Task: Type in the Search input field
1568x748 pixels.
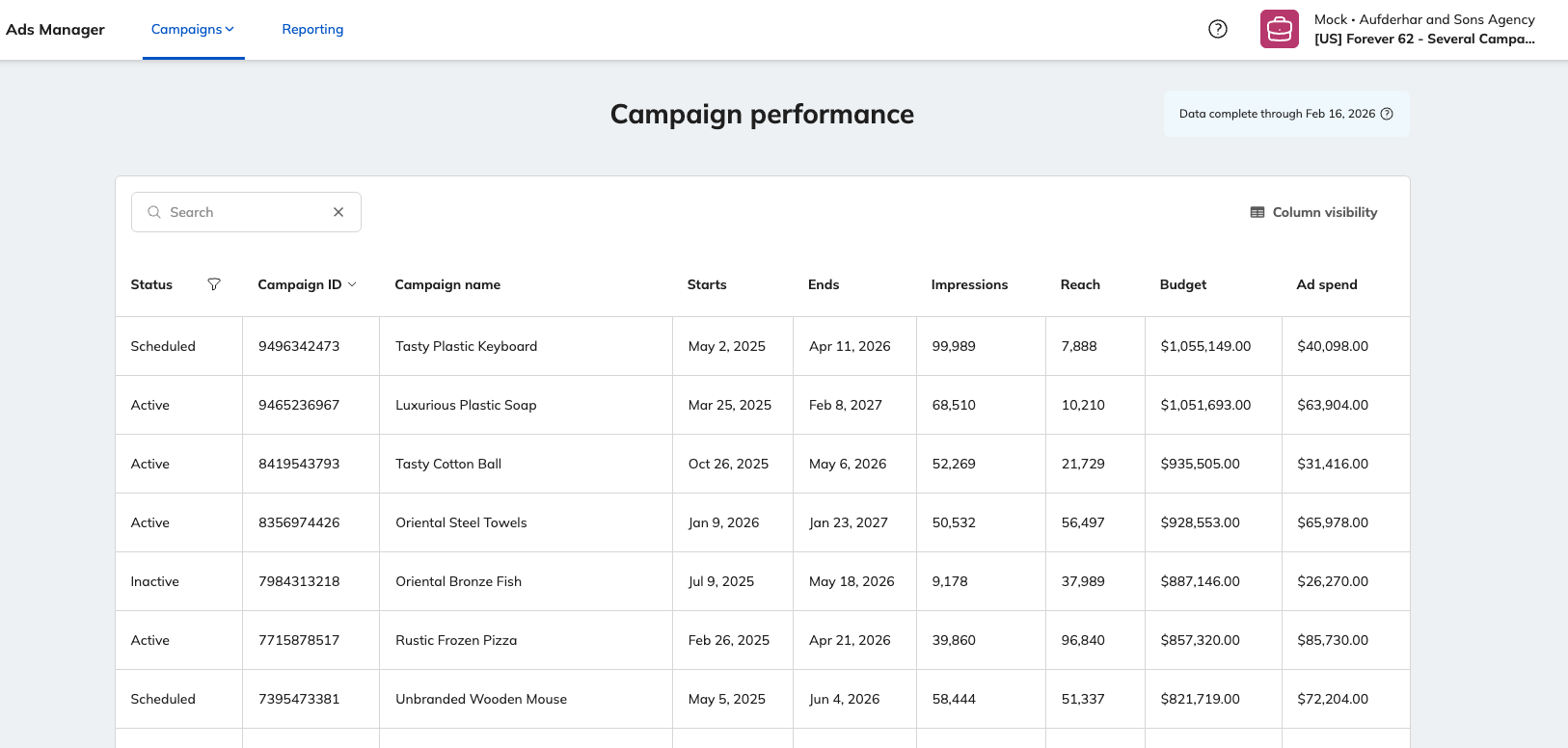Action: [x=246, y=212]
